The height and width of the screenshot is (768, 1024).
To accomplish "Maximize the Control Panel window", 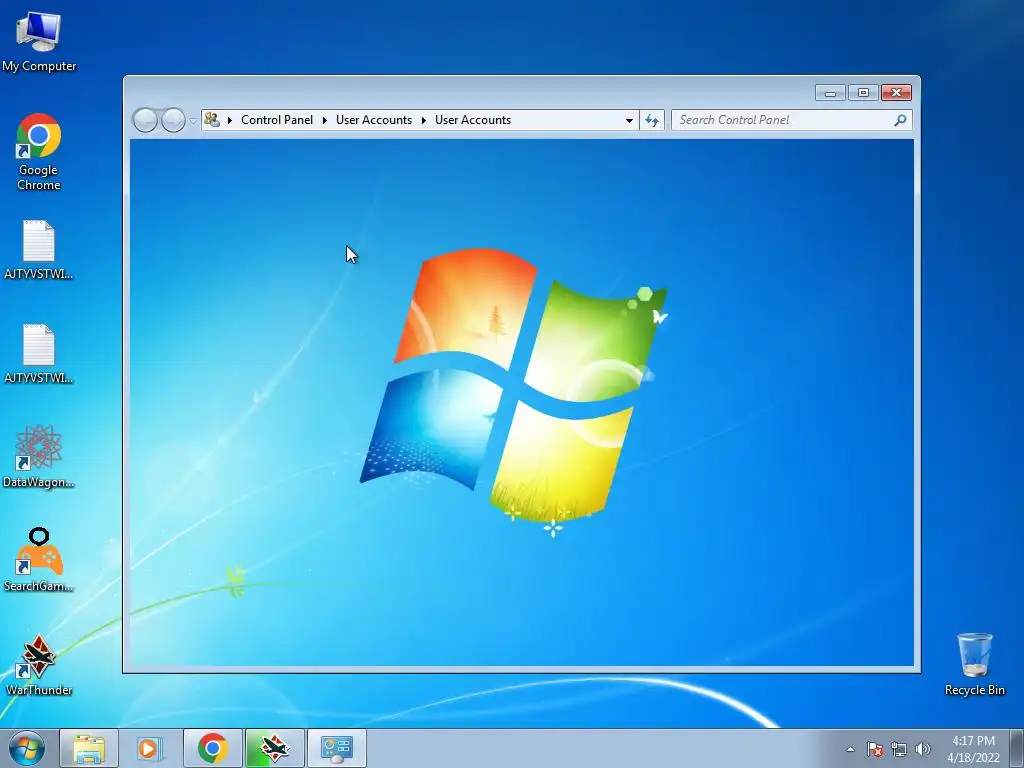I will [863, 93].
